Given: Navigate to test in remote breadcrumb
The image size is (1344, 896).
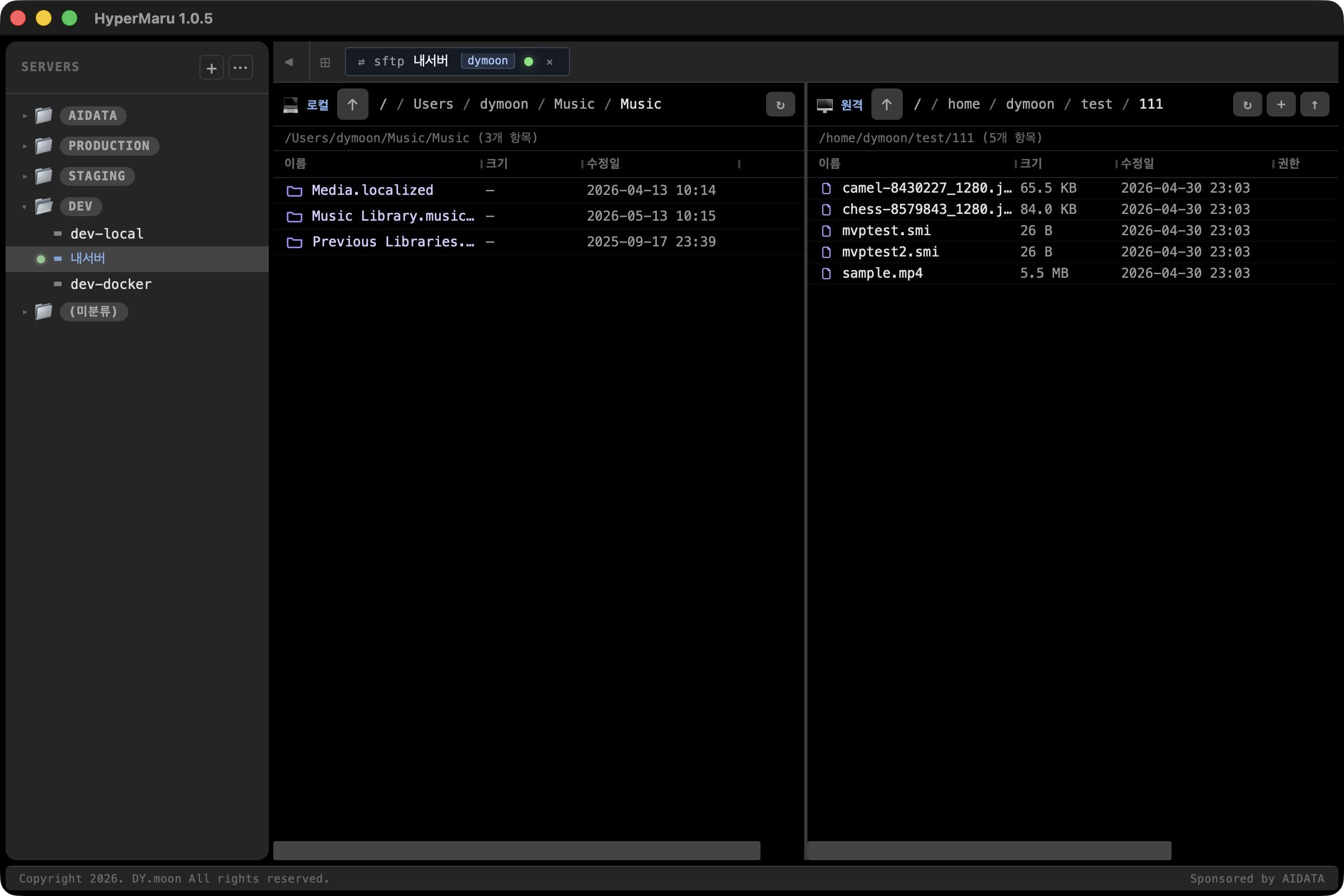Looking at the screenshot, I should pos(1096,104).
